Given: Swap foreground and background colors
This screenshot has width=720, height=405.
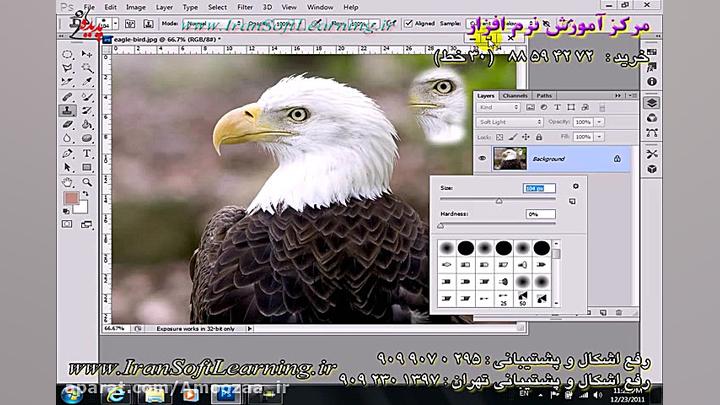Looking at the screenshot, I should pos(85,194).
